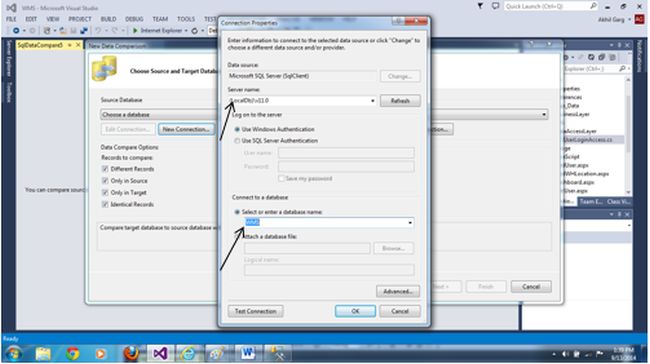Click the Open File toolbar icon
The image size is (650, 364).
point(63,31)
